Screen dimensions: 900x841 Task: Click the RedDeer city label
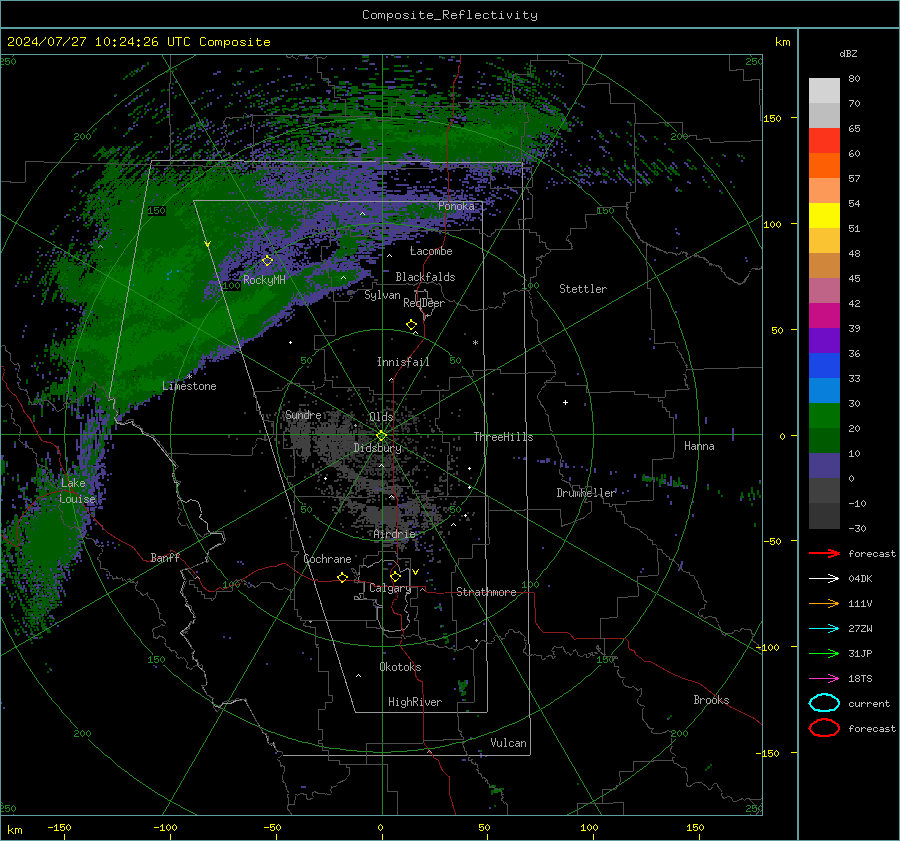(424, 303)
